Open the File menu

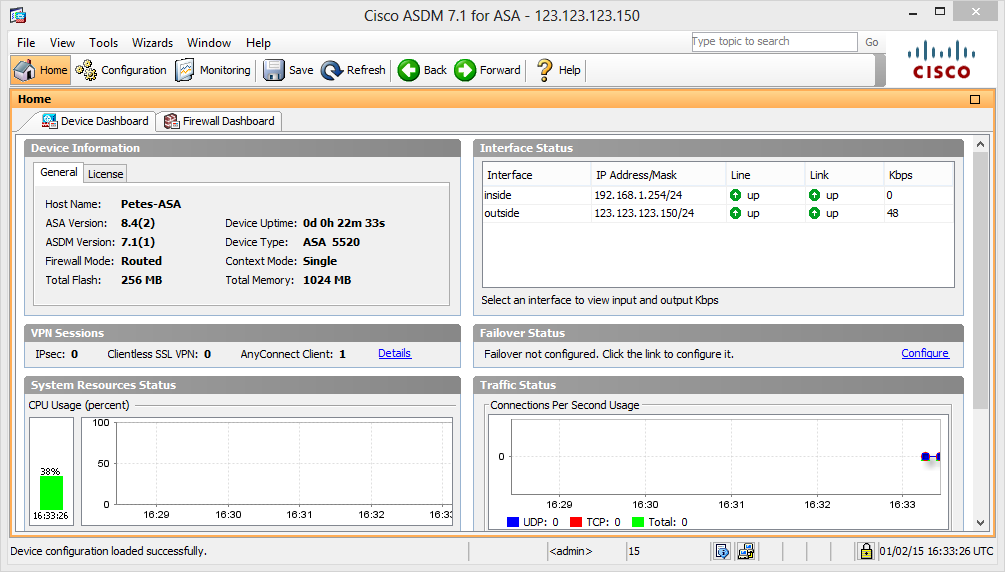pos(26,43)
